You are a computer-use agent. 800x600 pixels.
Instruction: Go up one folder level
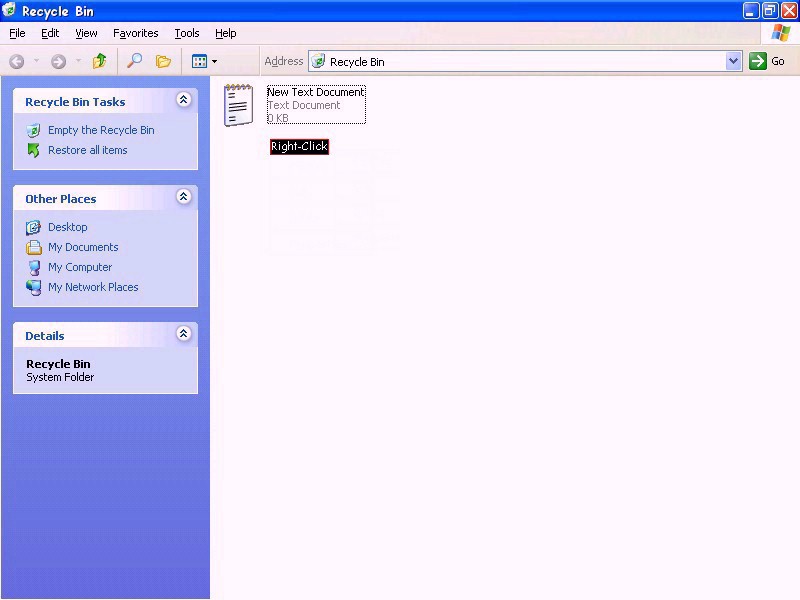coord(98,61)
